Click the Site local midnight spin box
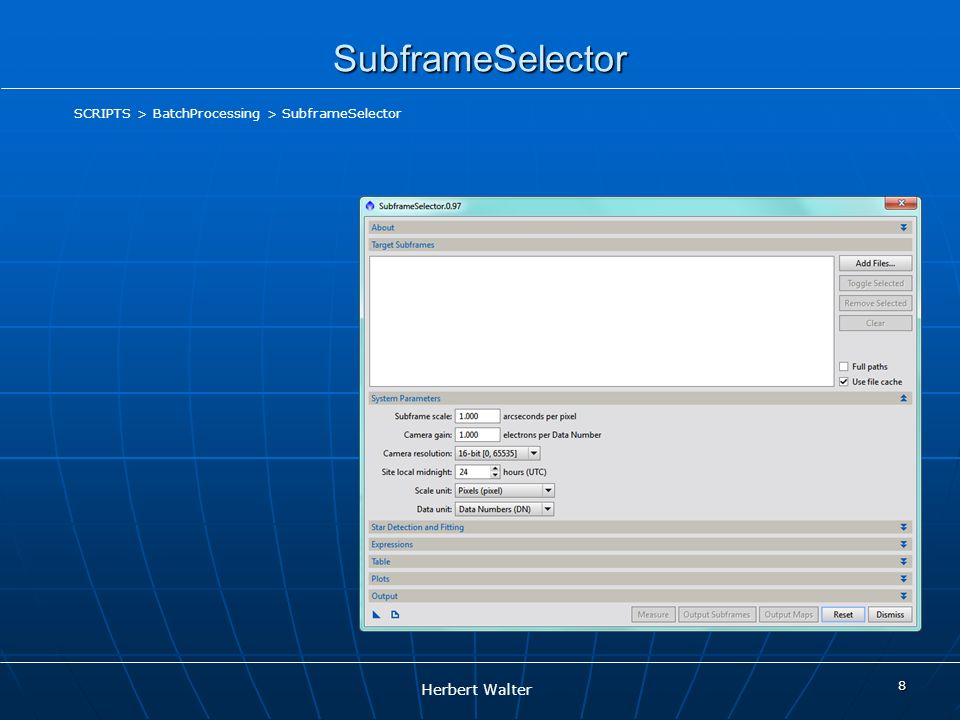The height and width of the screenshot is (720, 960). [x=478, y=472]
